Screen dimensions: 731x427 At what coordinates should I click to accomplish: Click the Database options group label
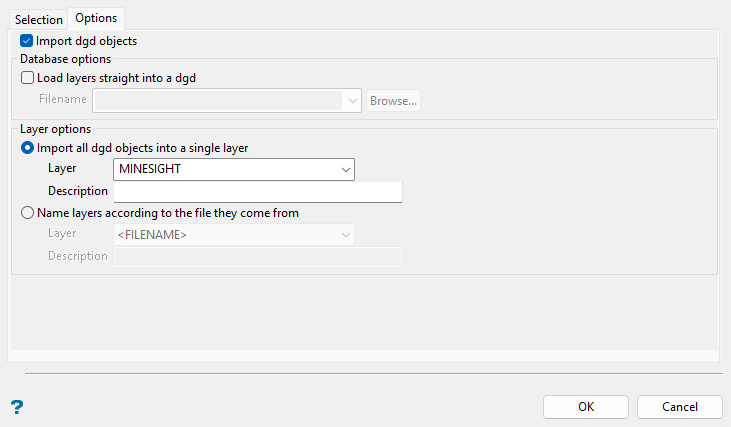(65, 59)
